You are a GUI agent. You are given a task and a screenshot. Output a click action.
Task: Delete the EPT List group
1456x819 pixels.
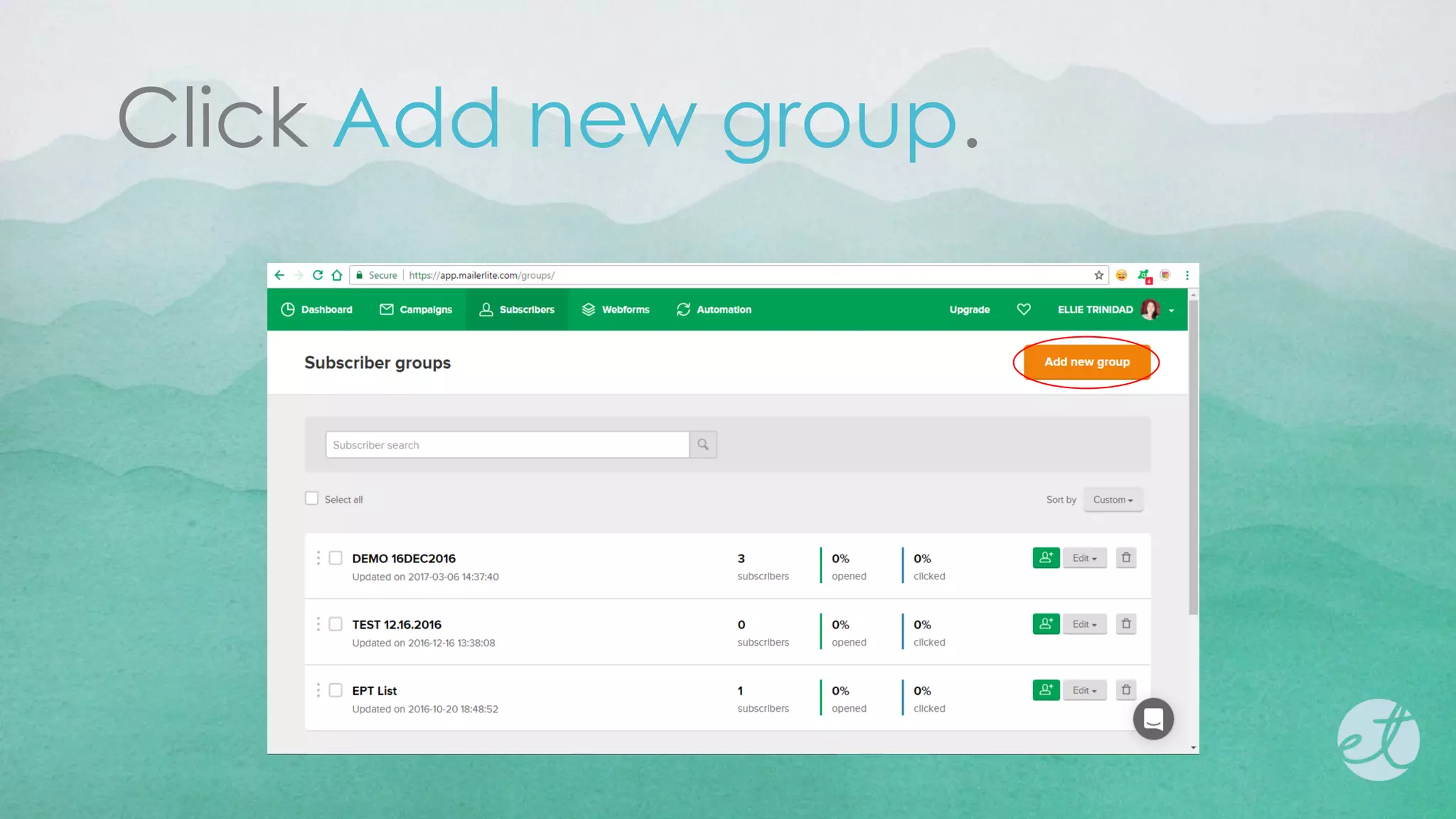pyautogui.click(x=1126, y=690)
